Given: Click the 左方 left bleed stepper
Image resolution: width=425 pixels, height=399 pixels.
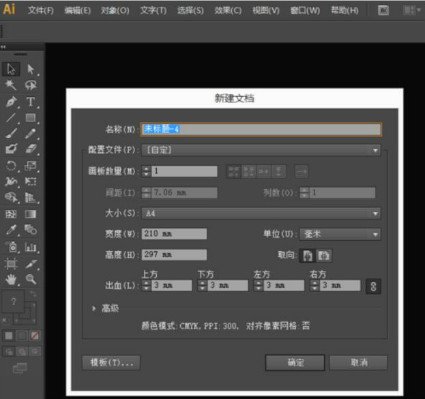Looking at the screenshot, I should 258,285.
